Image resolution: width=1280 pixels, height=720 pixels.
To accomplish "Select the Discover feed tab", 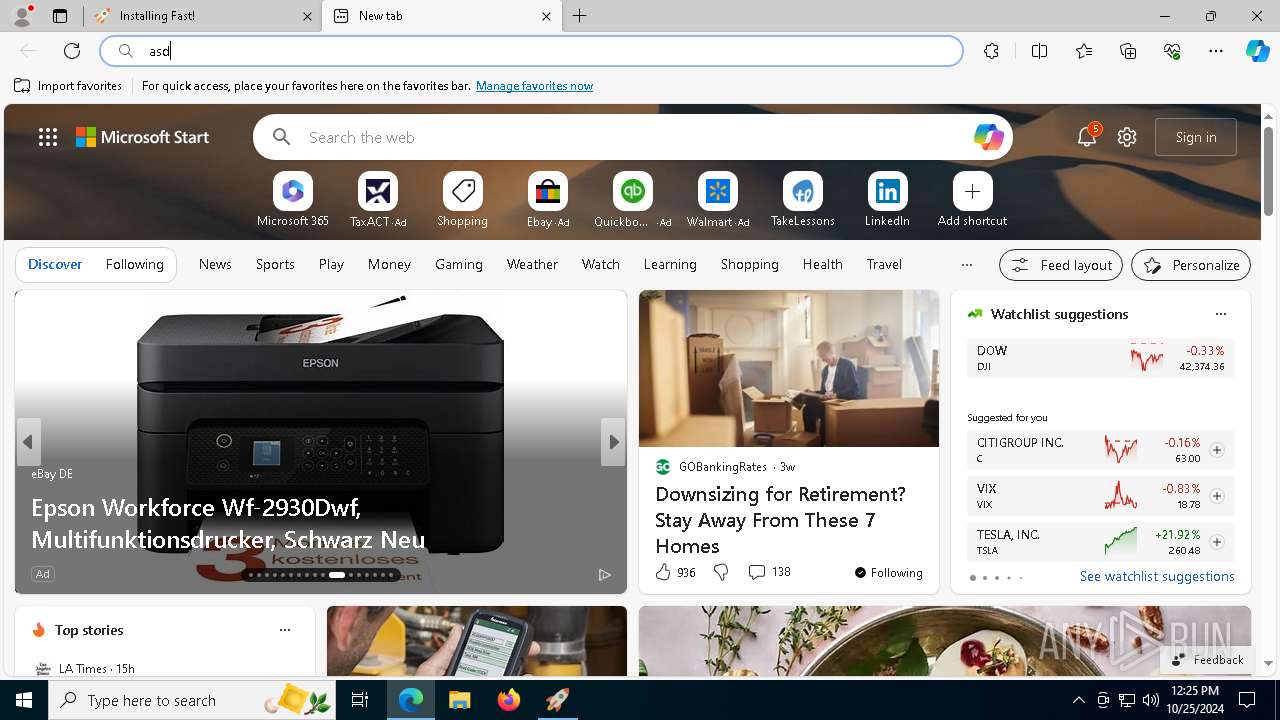I will point(55,264).
